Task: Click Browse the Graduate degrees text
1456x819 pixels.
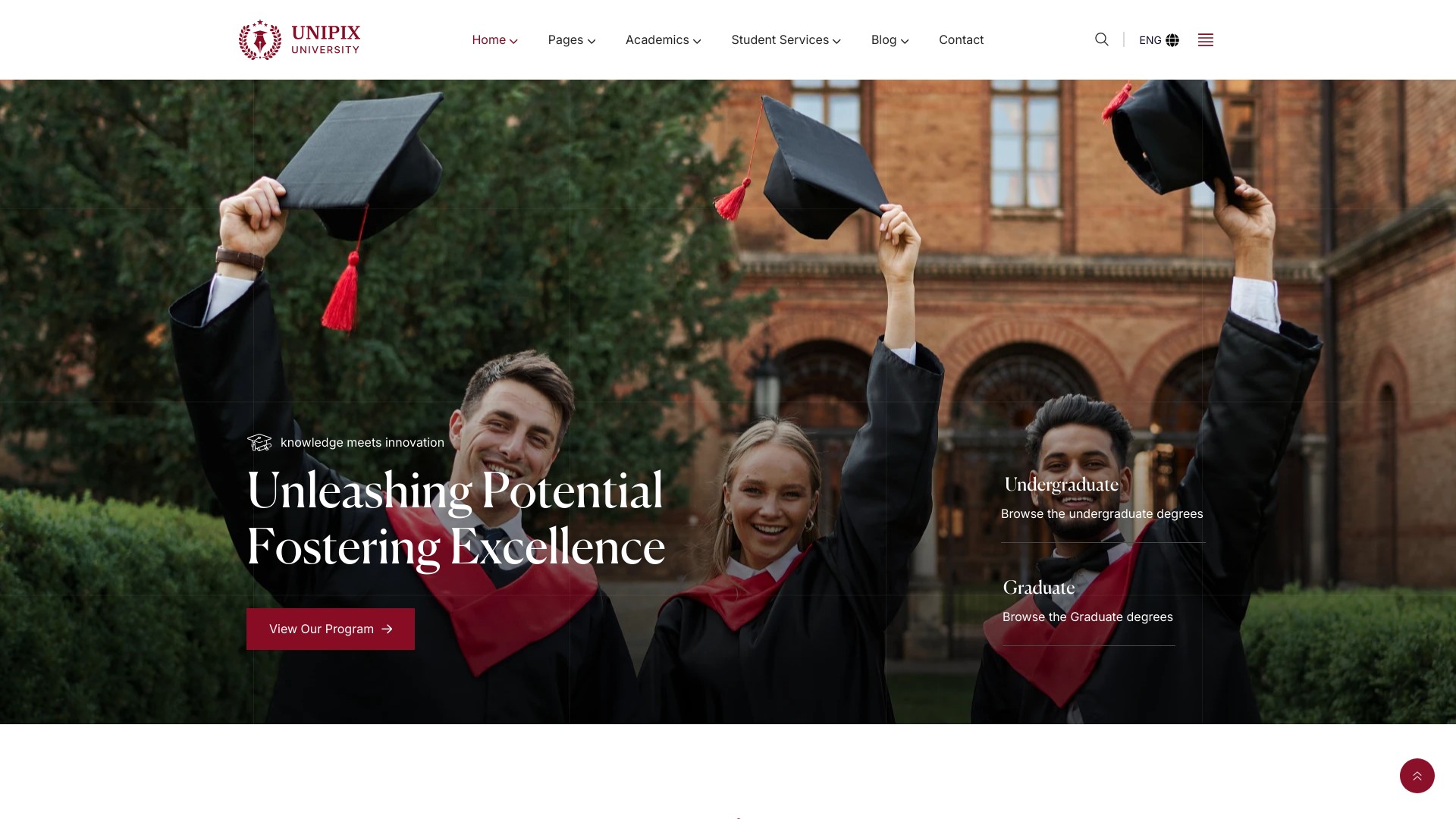Action: (x=1087, y=617)
